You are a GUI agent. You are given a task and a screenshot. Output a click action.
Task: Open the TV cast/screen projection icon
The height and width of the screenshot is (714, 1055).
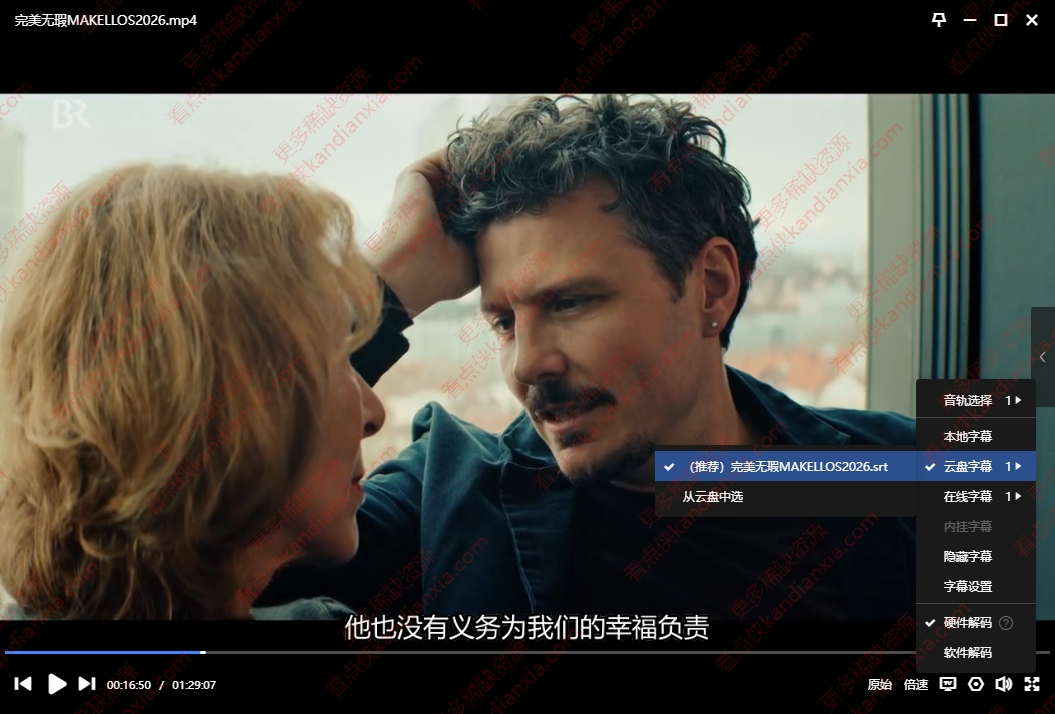947,684
